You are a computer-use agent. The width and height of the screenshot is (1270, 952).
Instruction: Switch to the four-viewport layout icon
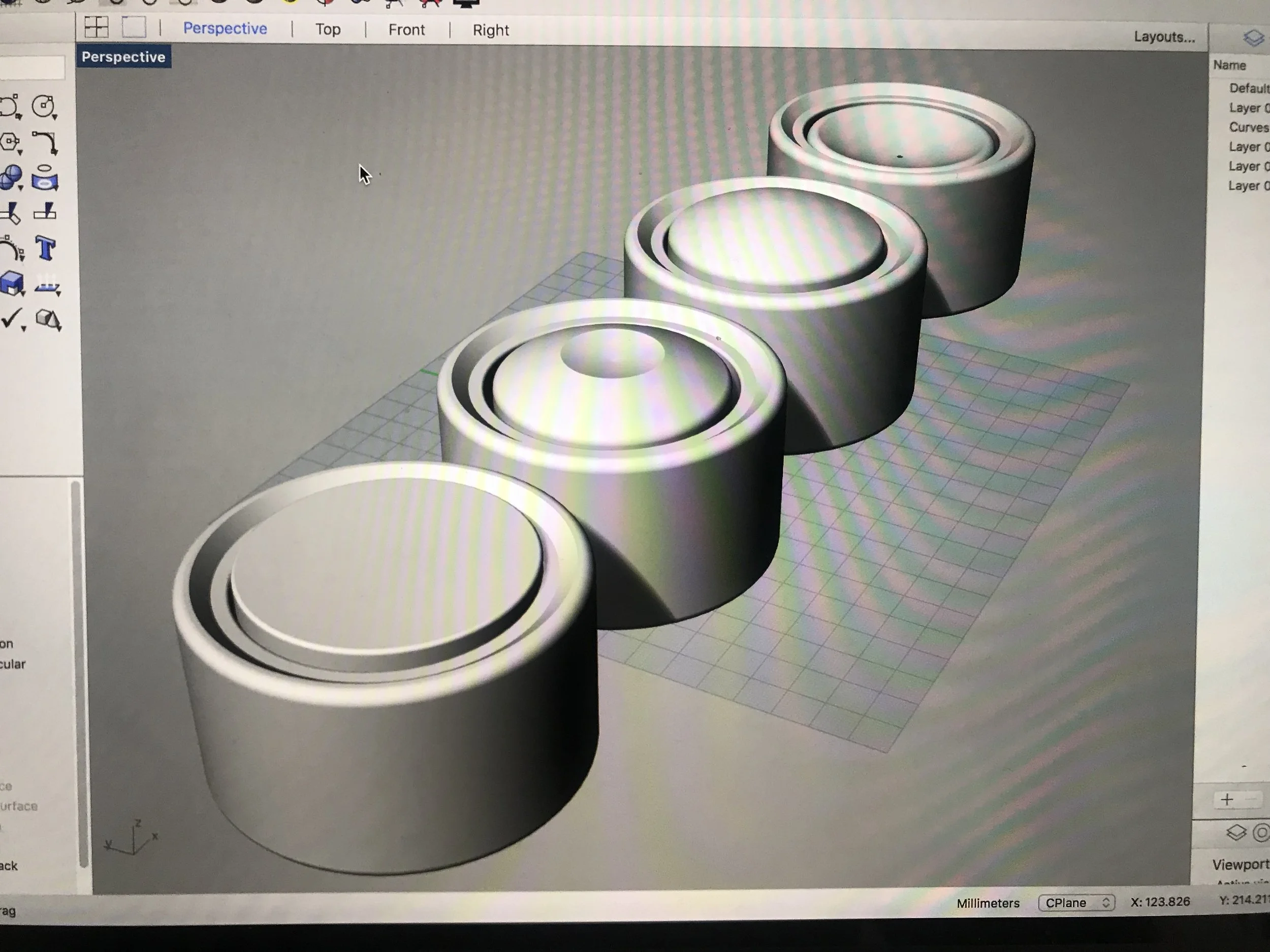97,27
